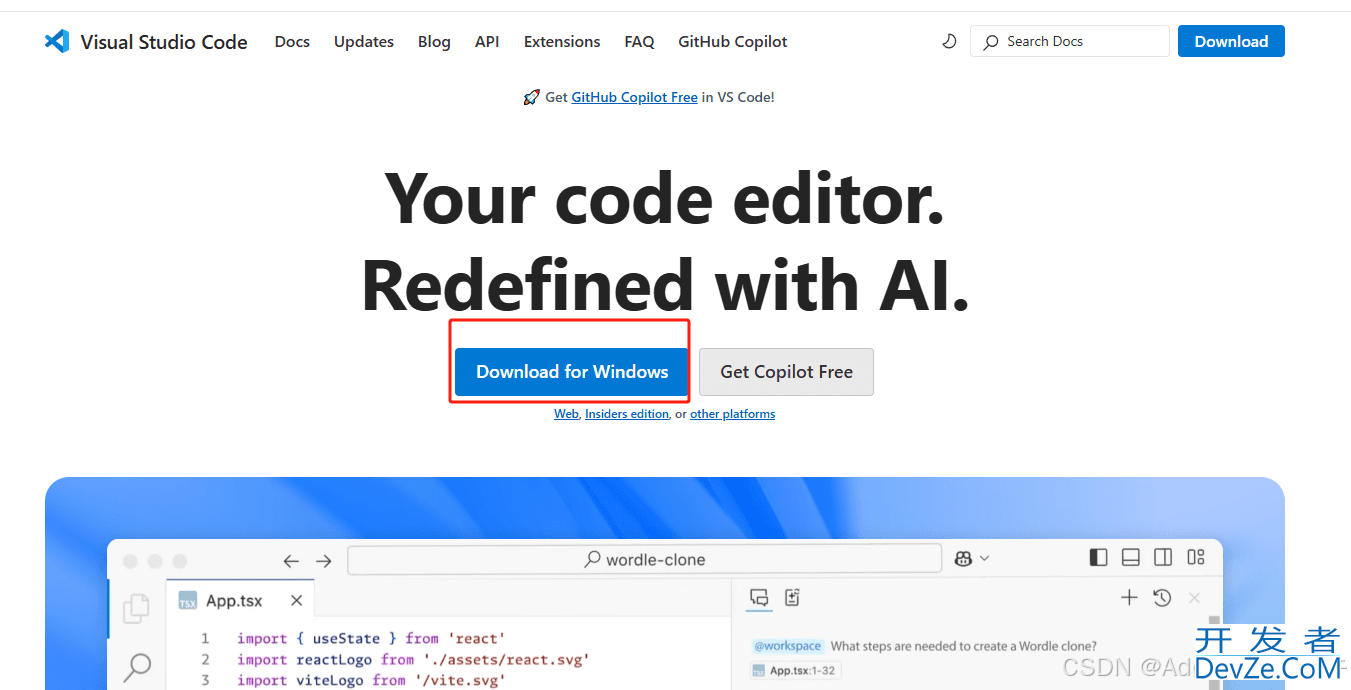Open the Insiders edition link
This screenshot has height=690, width=1351.
[627, 414]
